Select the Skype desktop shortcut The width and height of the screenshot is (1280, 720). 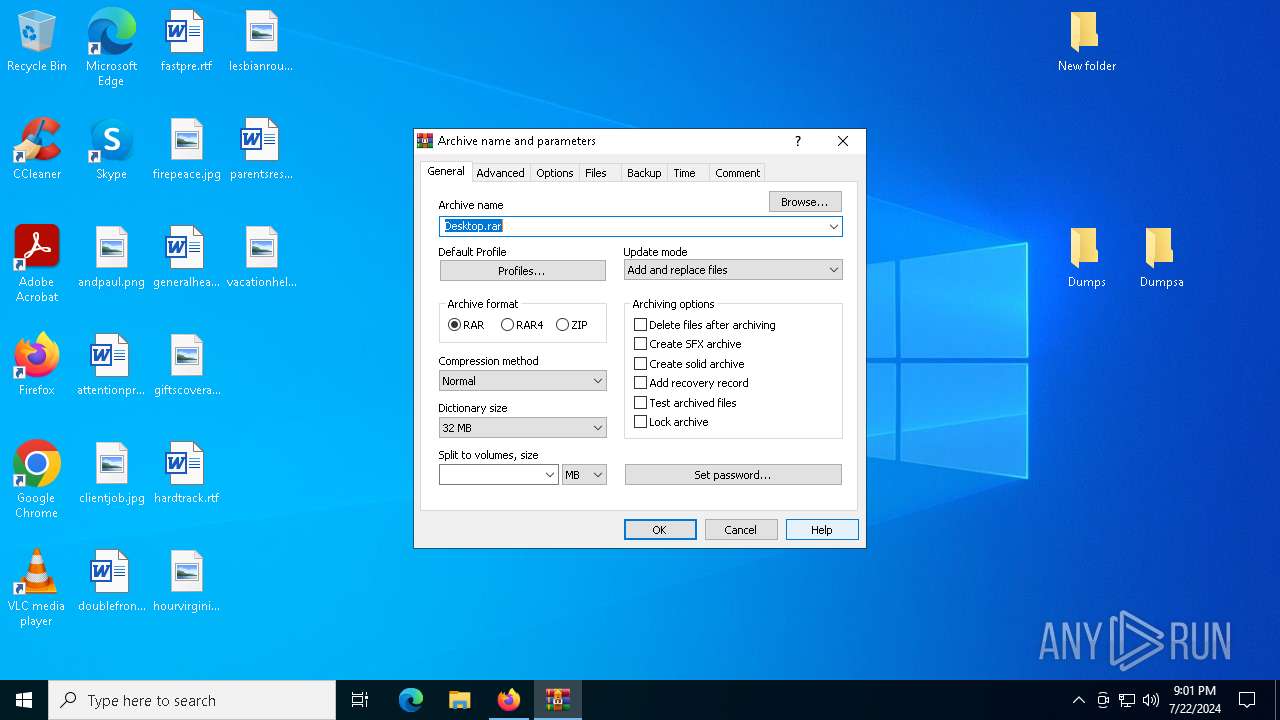point(111,149)
